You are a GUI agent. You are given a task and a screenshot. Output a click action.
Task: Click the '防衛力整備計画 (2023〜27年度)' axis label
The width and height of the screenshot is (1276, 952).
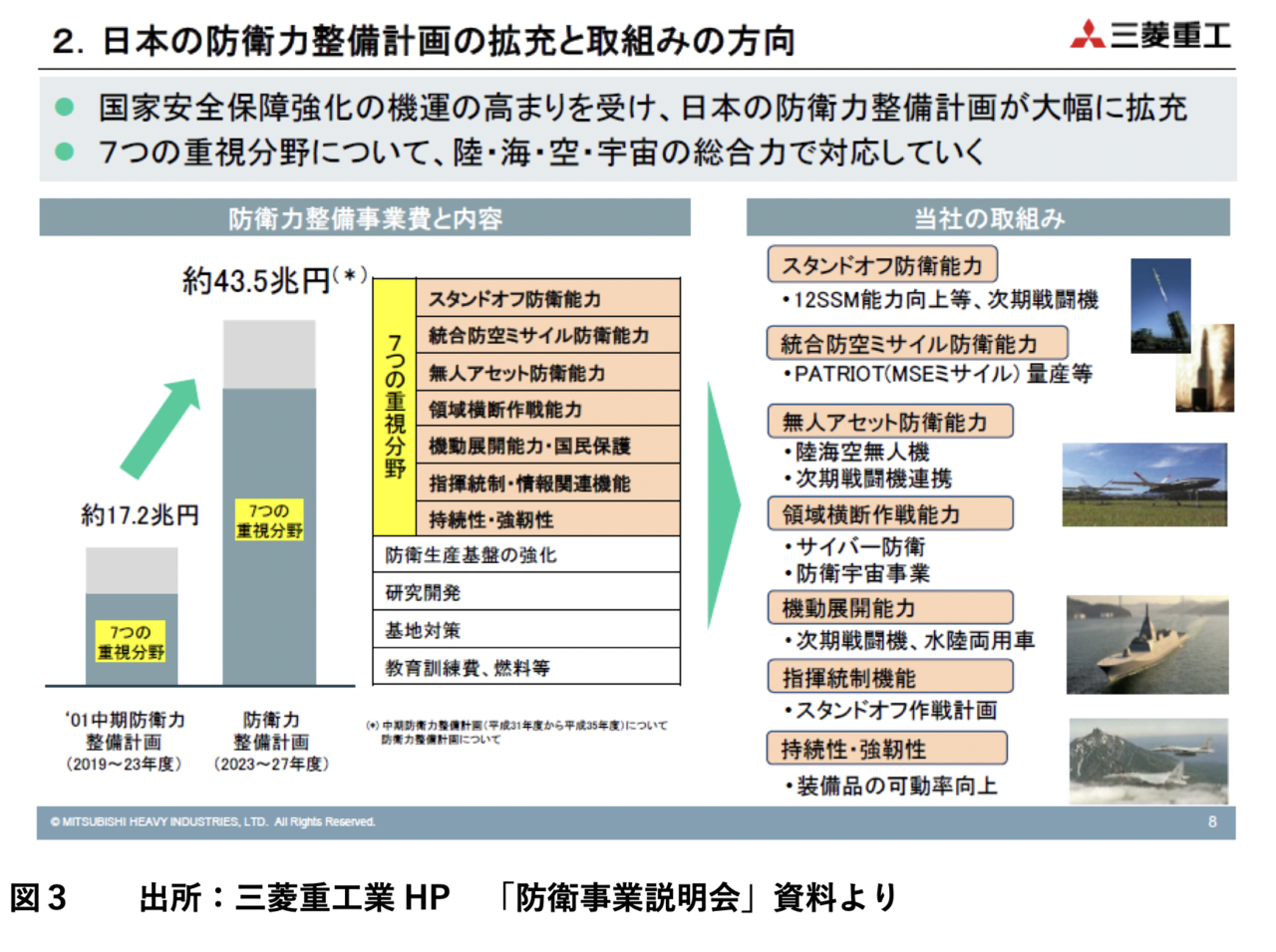pos(271,742)
